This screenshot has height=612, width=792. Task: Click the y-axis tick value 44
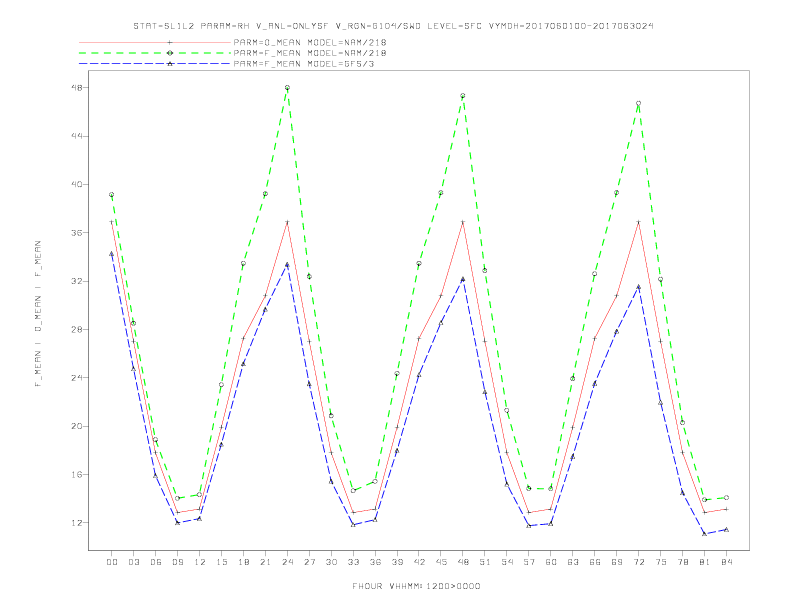pyautogui.click(x=77, y=136)
